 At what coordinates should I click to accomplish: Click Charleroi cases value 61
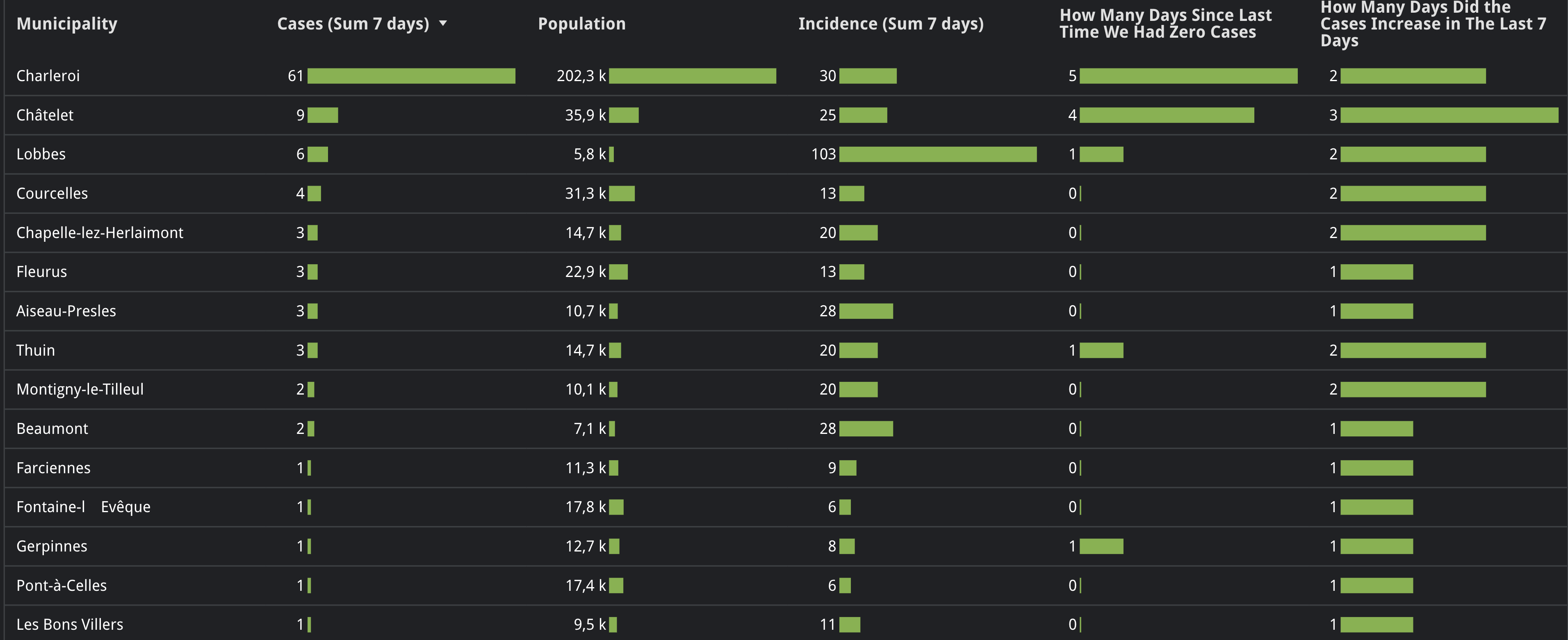point(296,76)
